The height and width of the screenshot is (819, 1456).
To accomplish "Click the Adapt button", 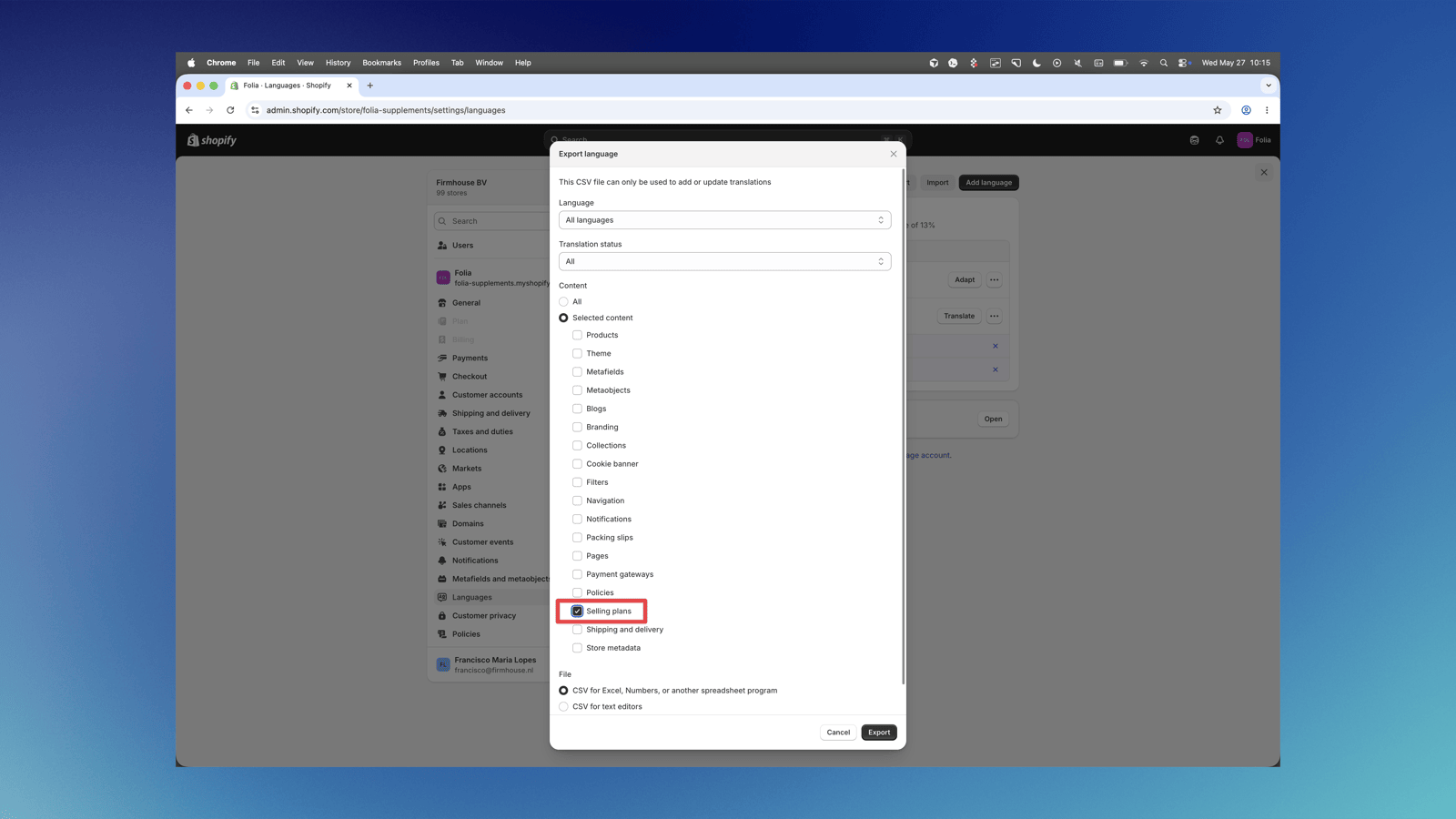I will [x=965, y=280].
